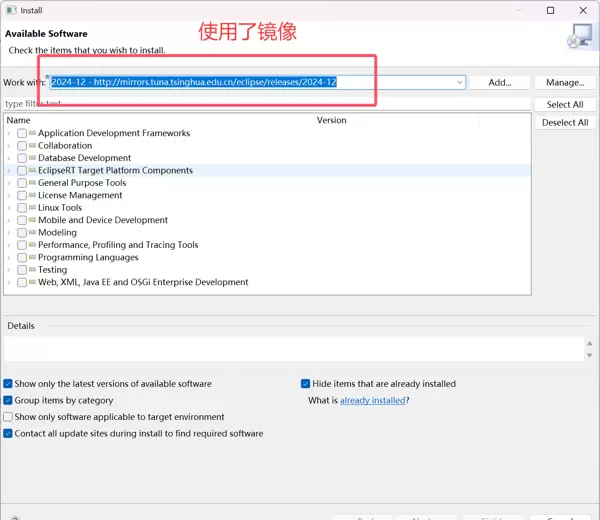Click the category icon next to Testing
Viewport: 600px width, 520px height.
[x=32, y=270]
